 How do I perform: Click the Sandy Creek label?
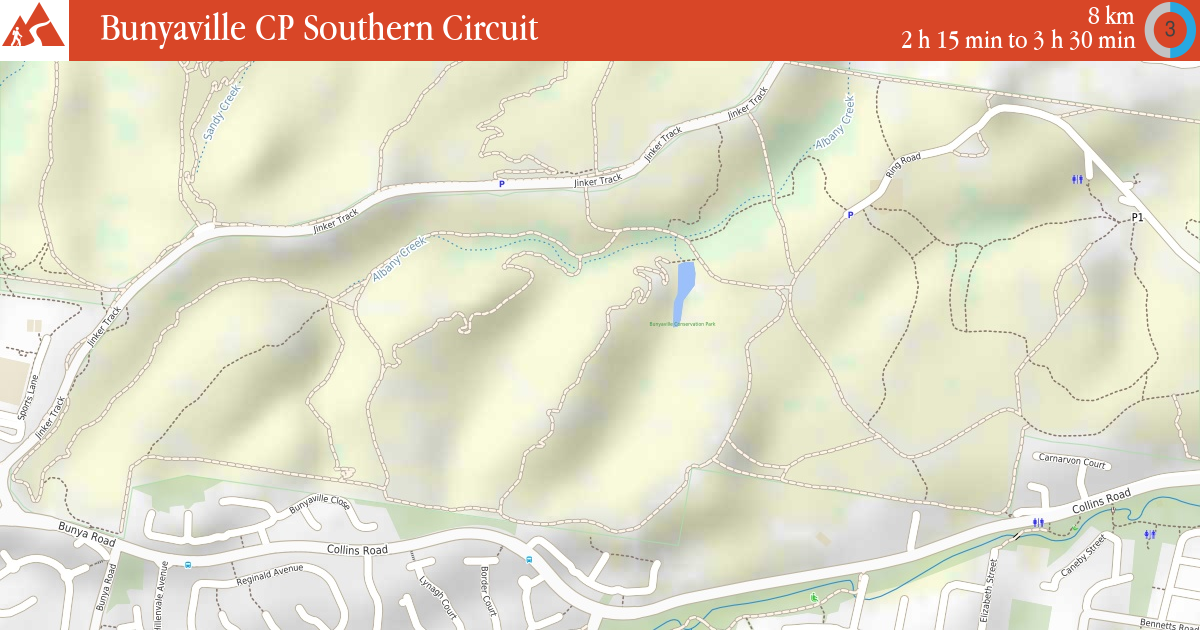tap(224, 111)
